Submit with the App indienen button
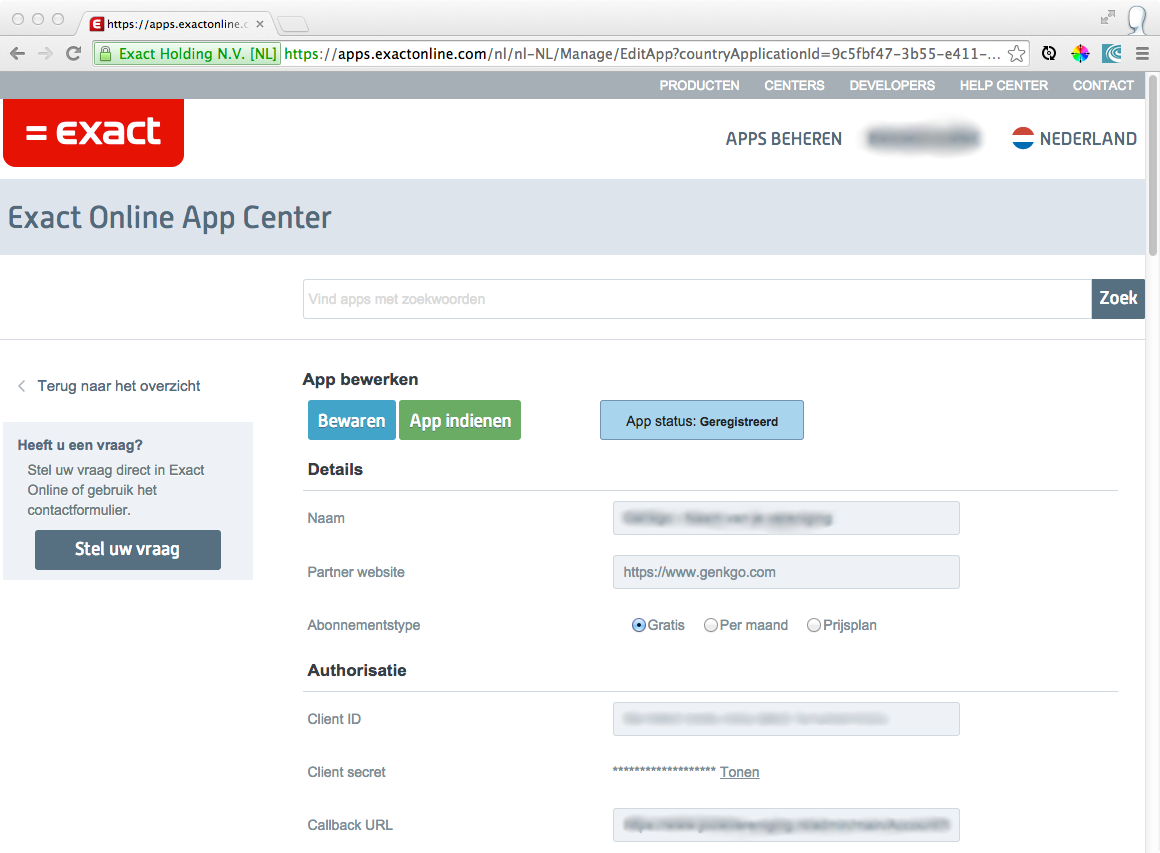1160x853 pixels. (460, 420)
